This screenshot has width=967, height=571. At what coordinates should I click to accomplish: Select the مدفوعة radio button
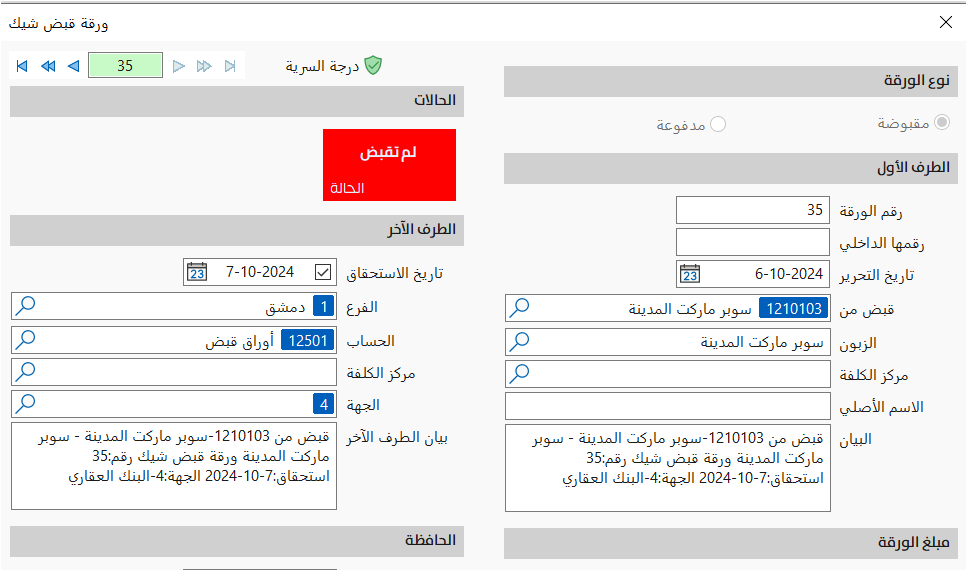[718, 124]
